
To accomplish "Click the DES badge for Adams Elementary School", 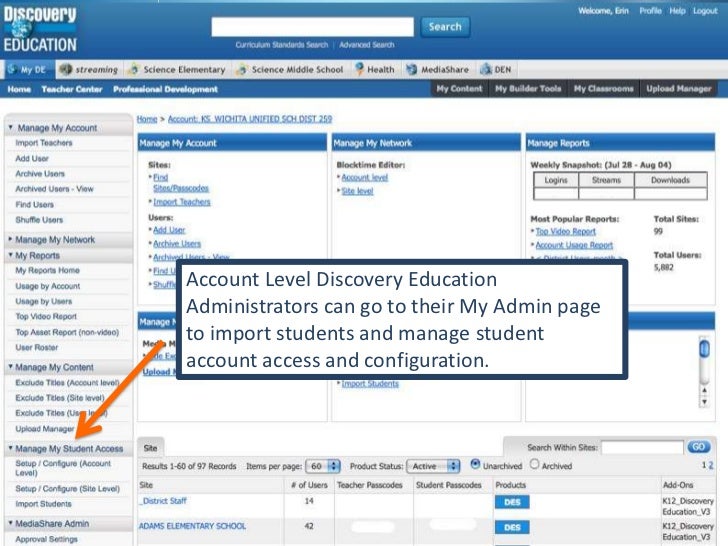I will tap(512, 527).
